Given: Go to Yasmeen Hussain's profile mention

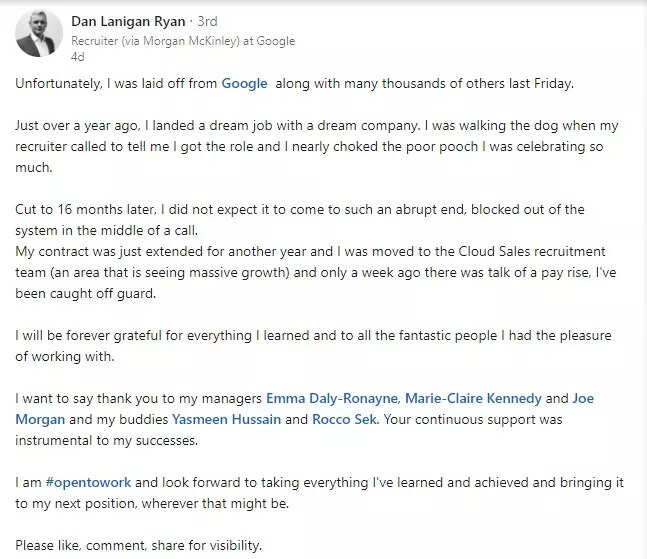Looking at the screenshot, I should click(226, 419).
